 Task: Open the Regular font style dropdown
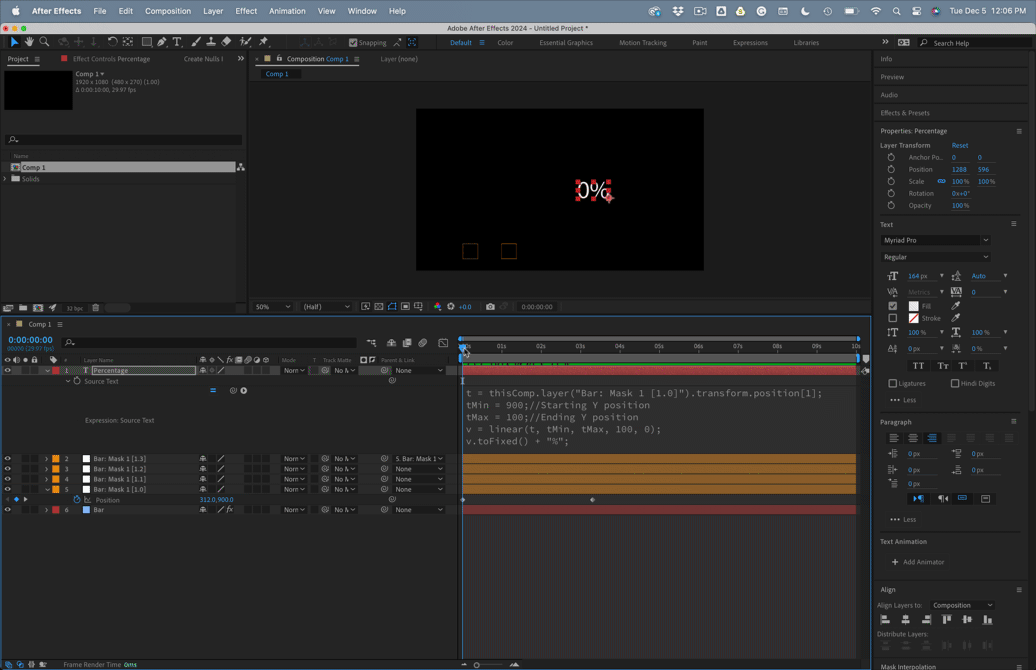click(935, 257)
